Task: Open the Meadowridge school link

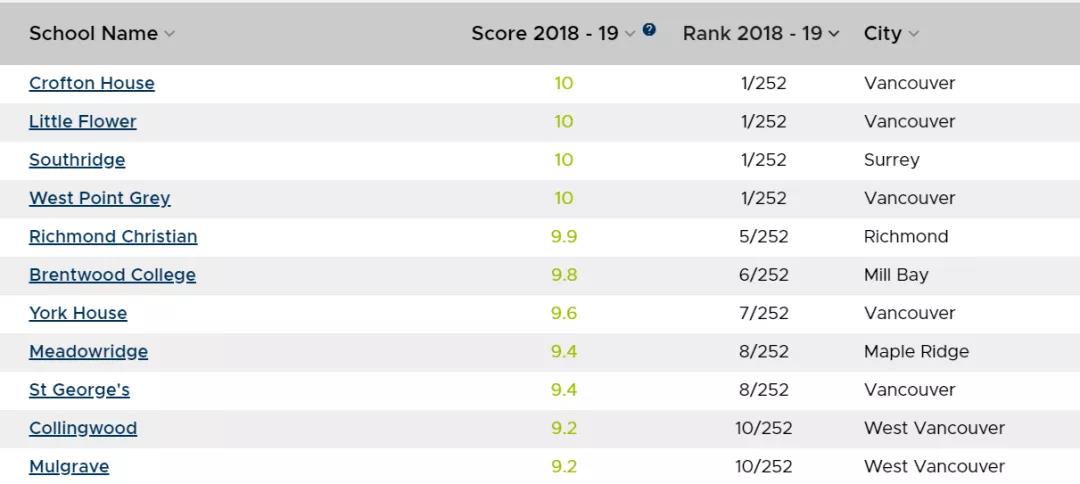Action: pos(88,352)
